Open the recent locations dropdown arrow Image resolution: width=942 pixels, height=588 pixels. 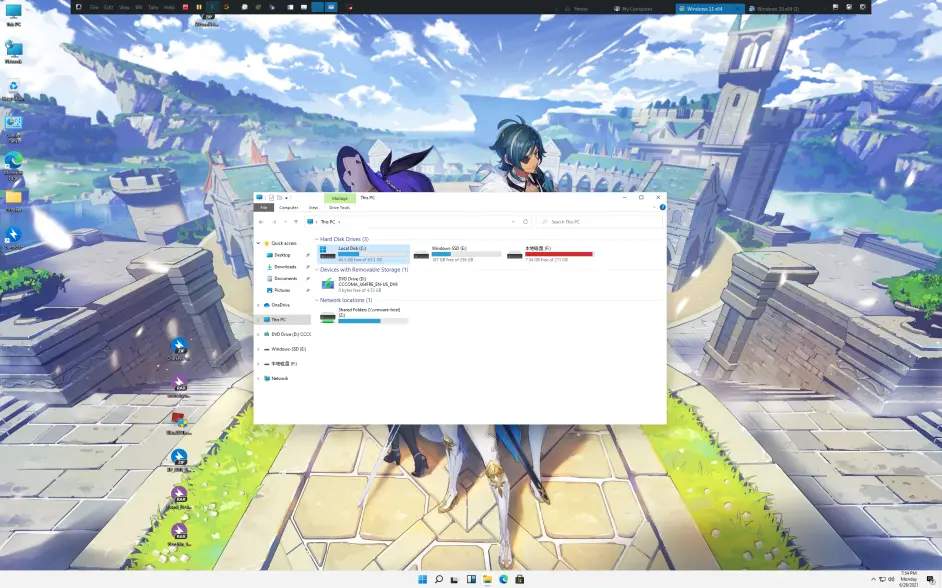point(285,222)
